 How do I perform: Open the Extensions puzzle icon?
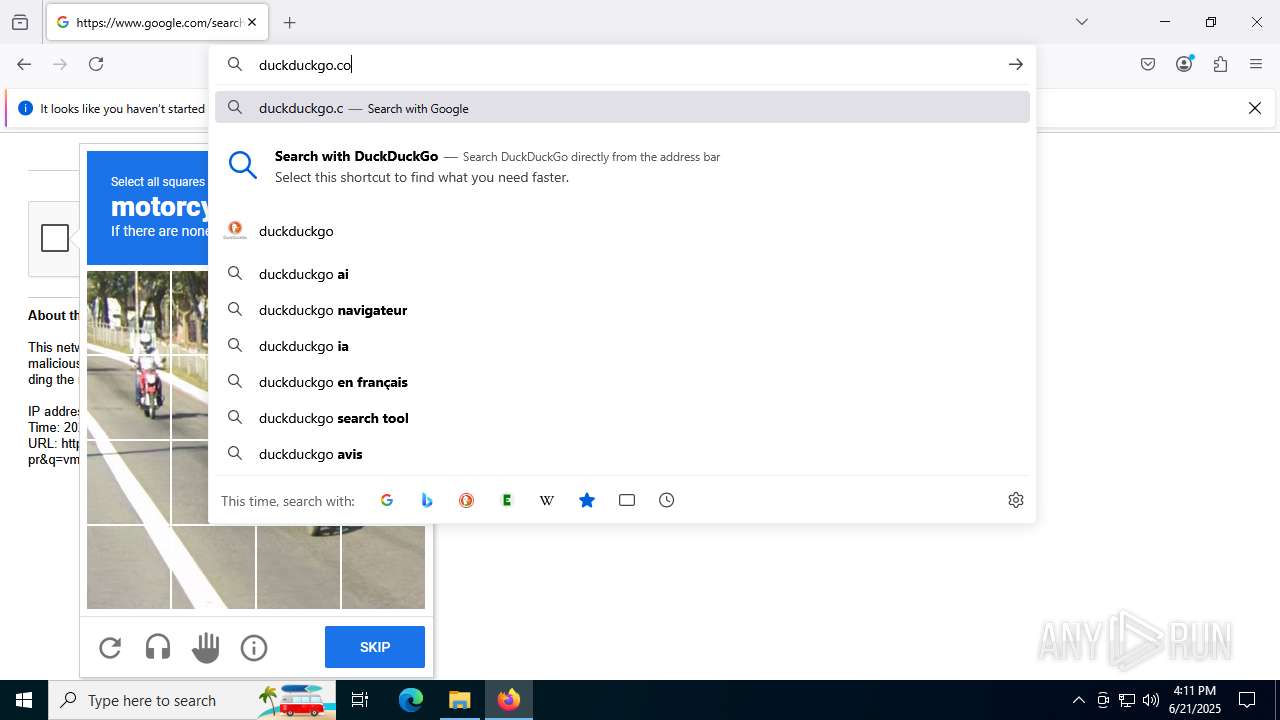coord(1220,64)
